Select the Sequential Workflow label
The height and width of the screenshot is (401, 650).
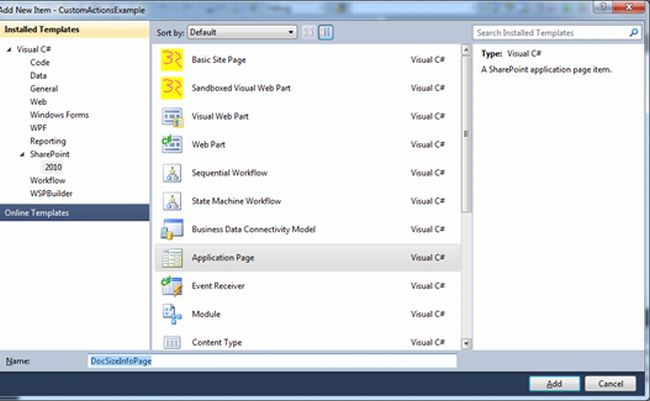[x=229, y=173]
